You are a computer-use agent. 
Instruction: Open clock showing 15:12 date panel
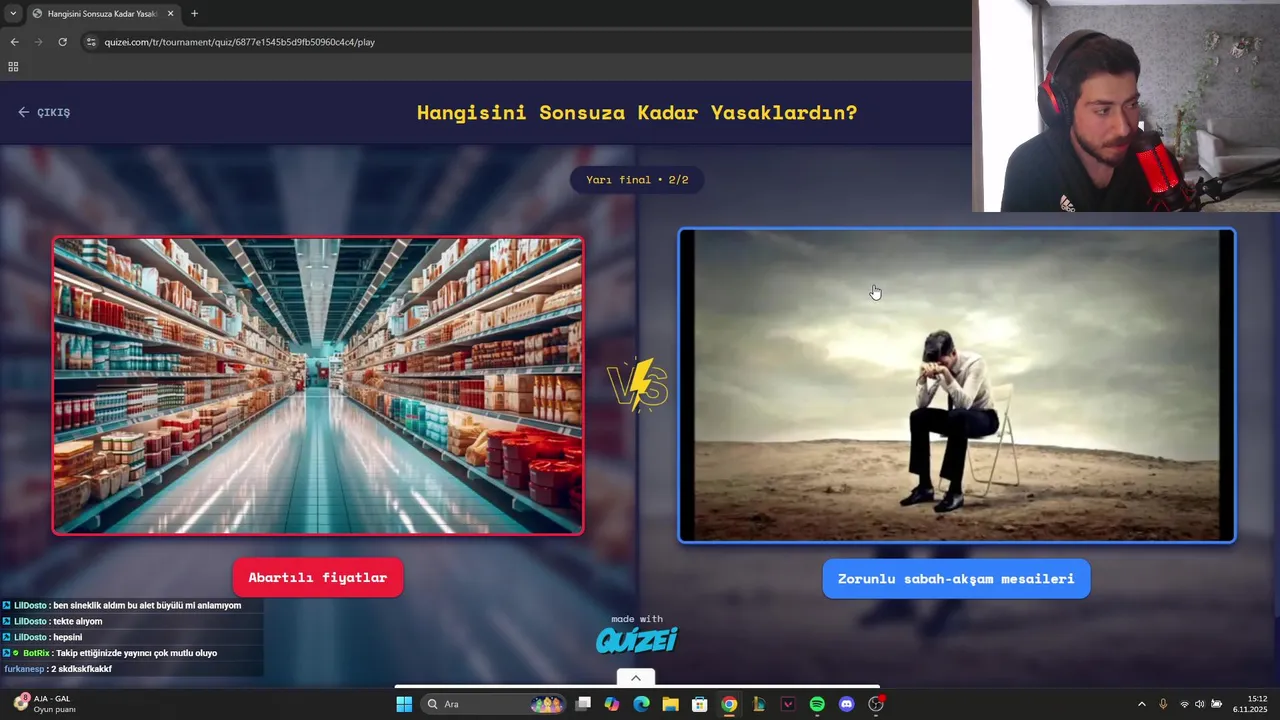[x=1250, y=704]
